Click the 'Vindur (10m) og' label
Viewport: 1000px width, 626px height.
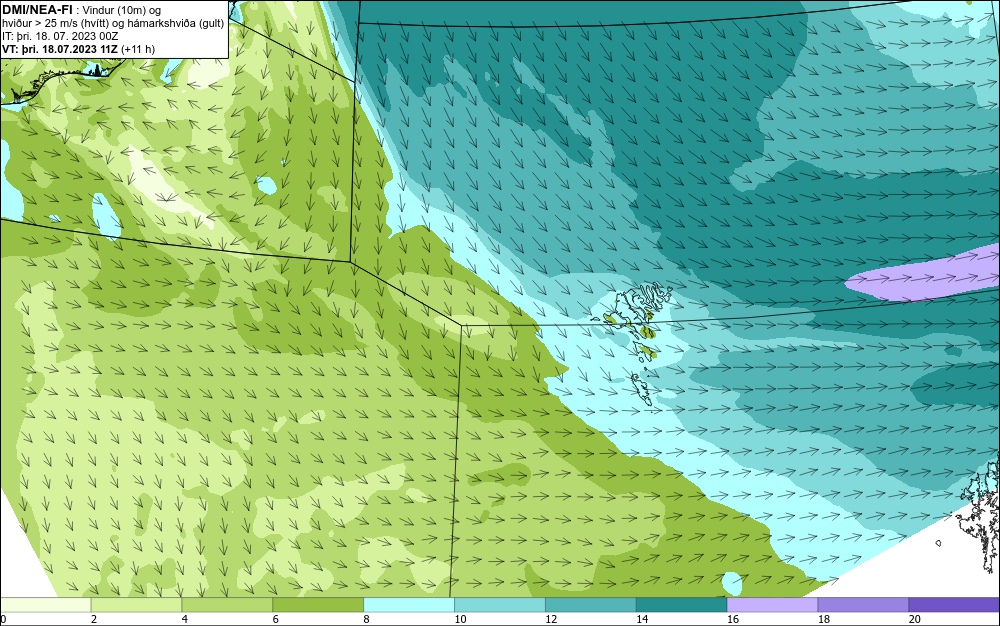(x=122, y=10)
